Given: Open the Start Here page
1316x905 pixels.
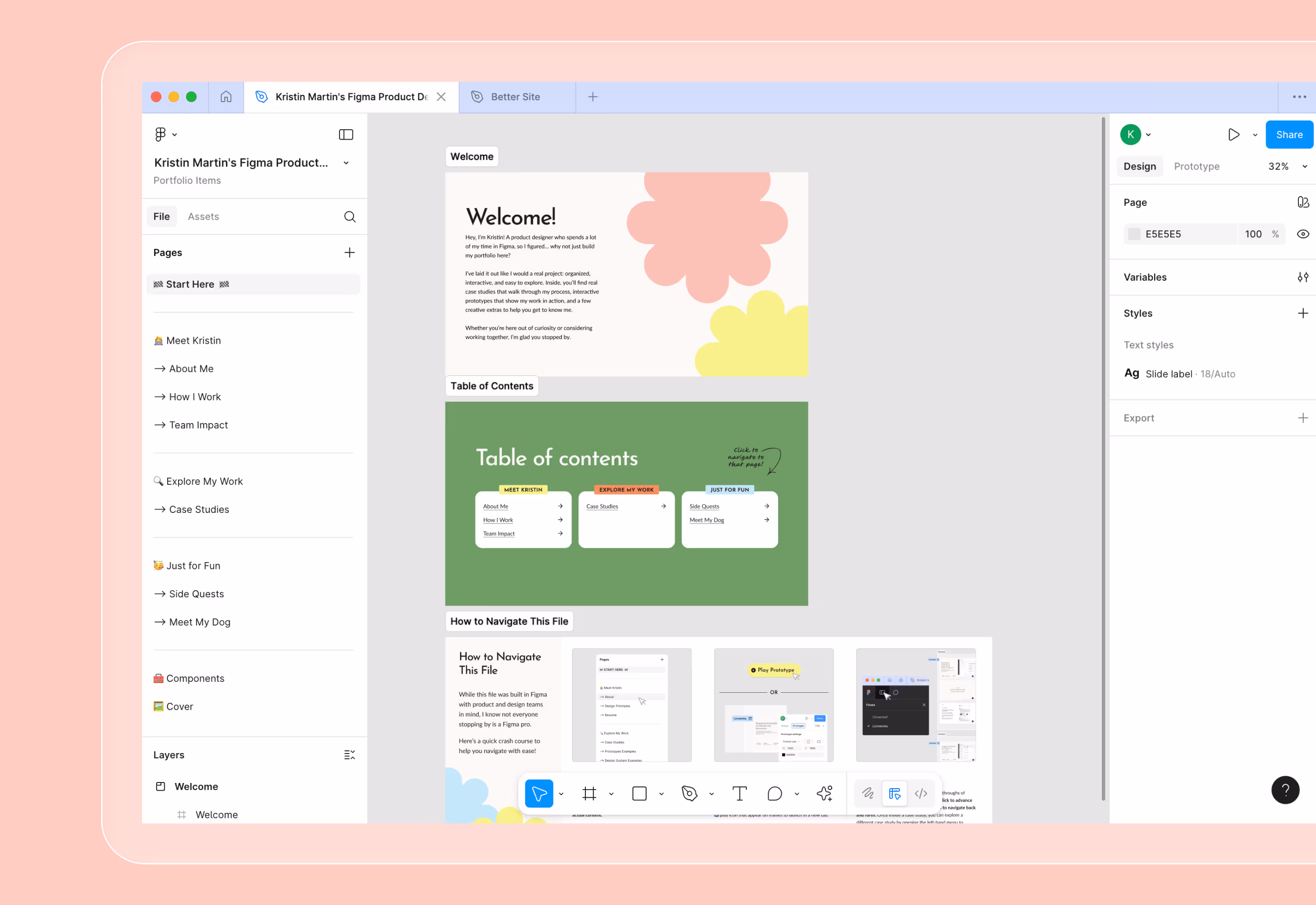Looking at the screenshot, I should [253, 284].
